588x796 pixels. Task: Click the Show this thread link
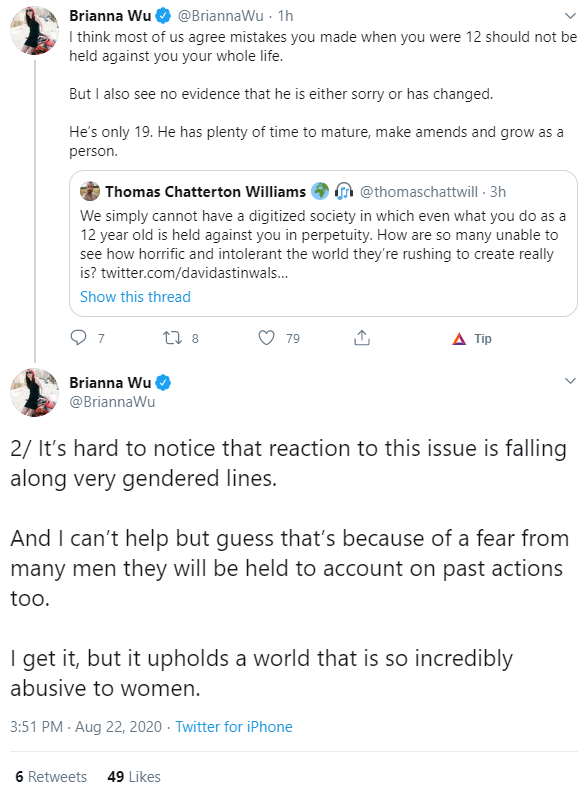coord(135,296)
